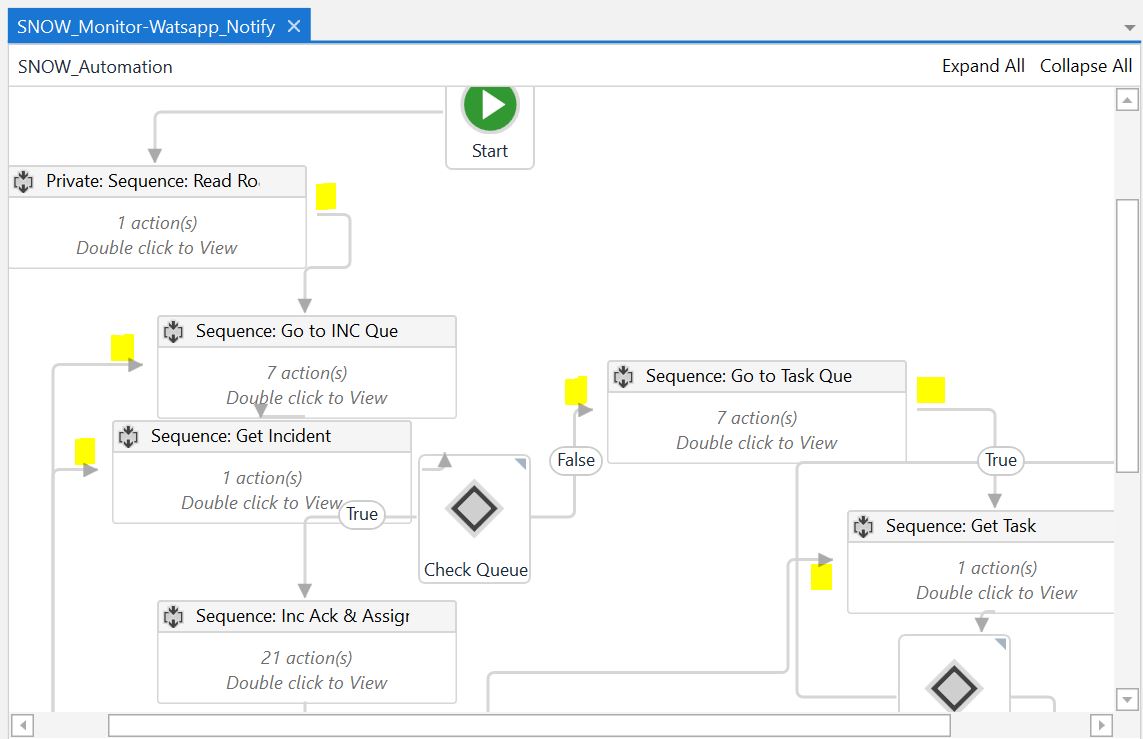Click sequence icon of Go to Task Que
1143x739 pixels.
pos(623,376)
